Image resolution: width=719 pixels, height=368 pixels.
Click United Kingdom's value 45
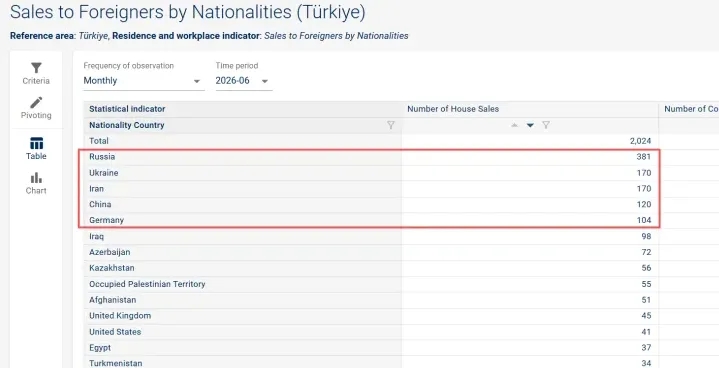point(646,316)
